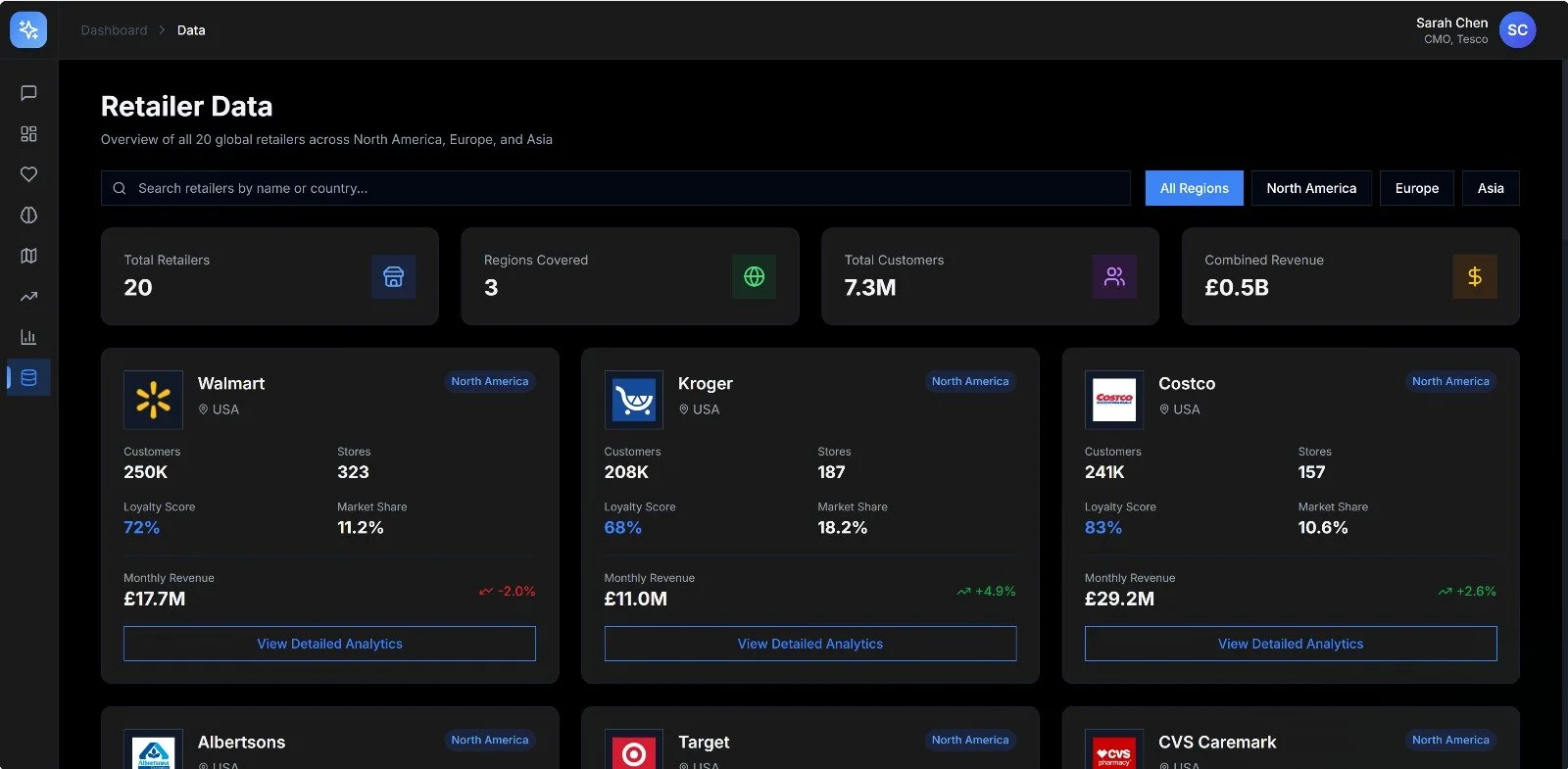Open the brain insights sidebar icon
This screenshot has width=1568, height=769.
click(28, 215)
